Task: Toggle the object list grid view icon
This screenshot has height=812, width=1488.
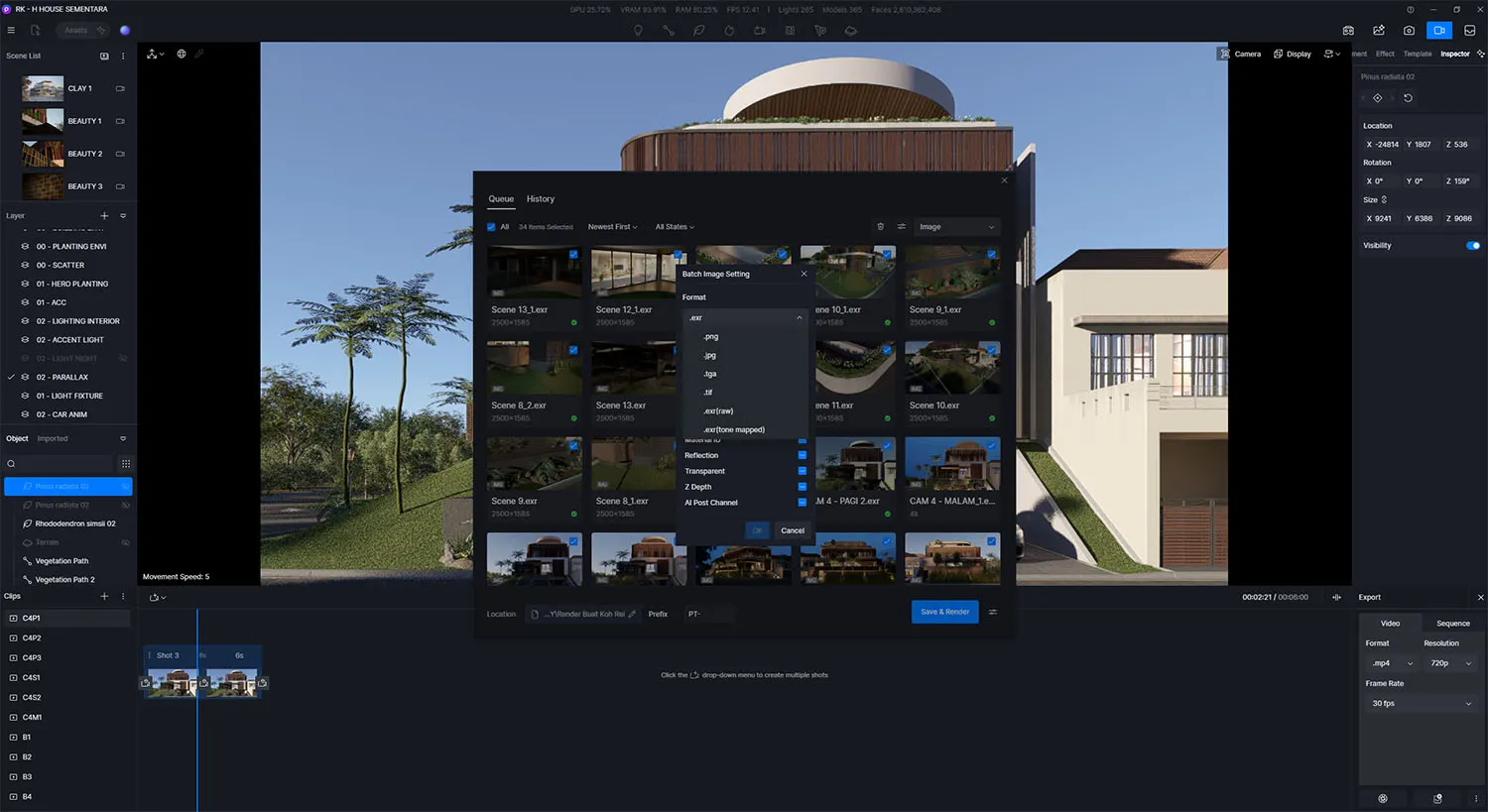Action: [x=126, y=464]
